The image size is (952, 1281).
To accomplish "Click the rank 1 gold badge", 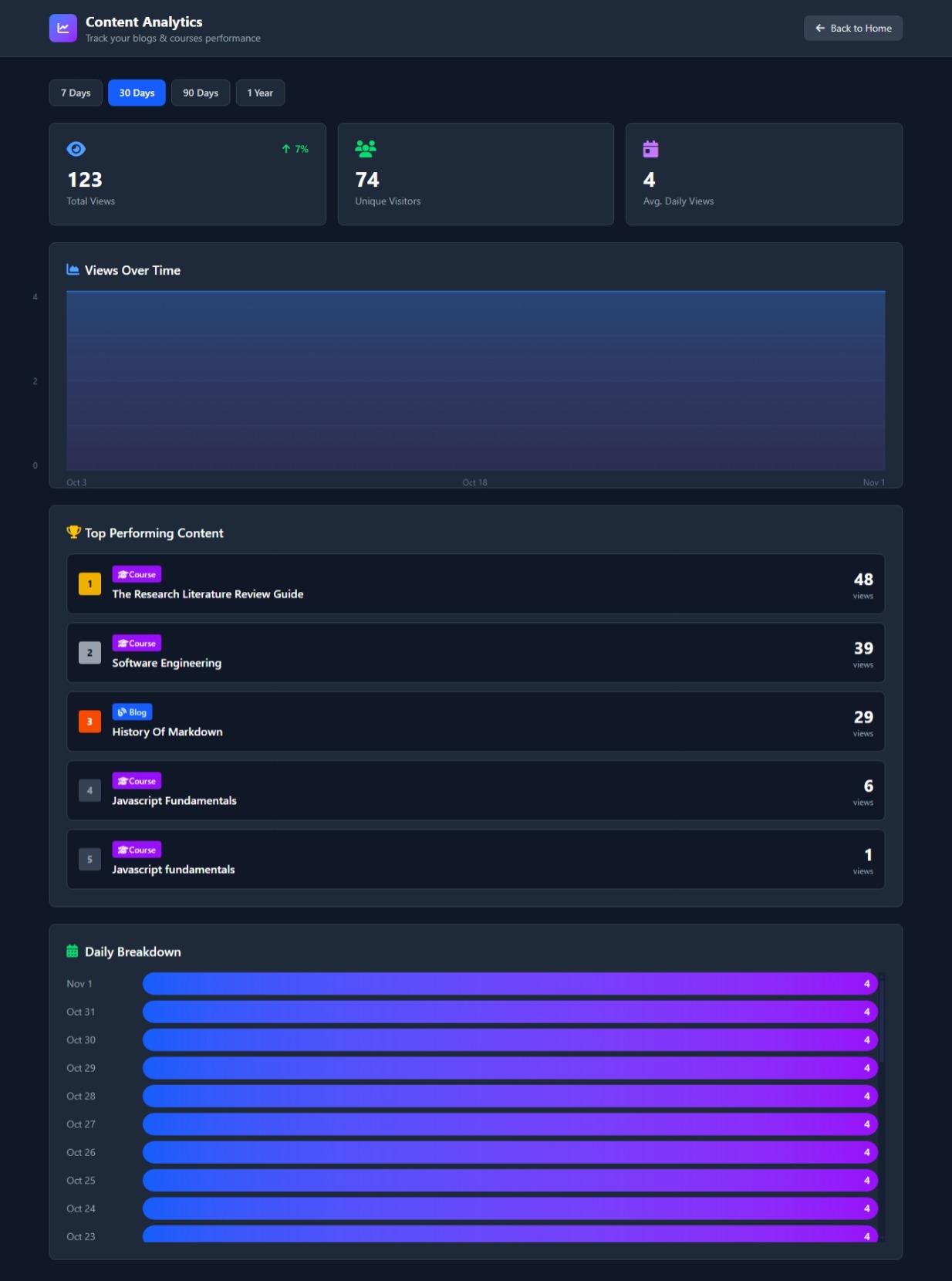I will coord(89,584).
